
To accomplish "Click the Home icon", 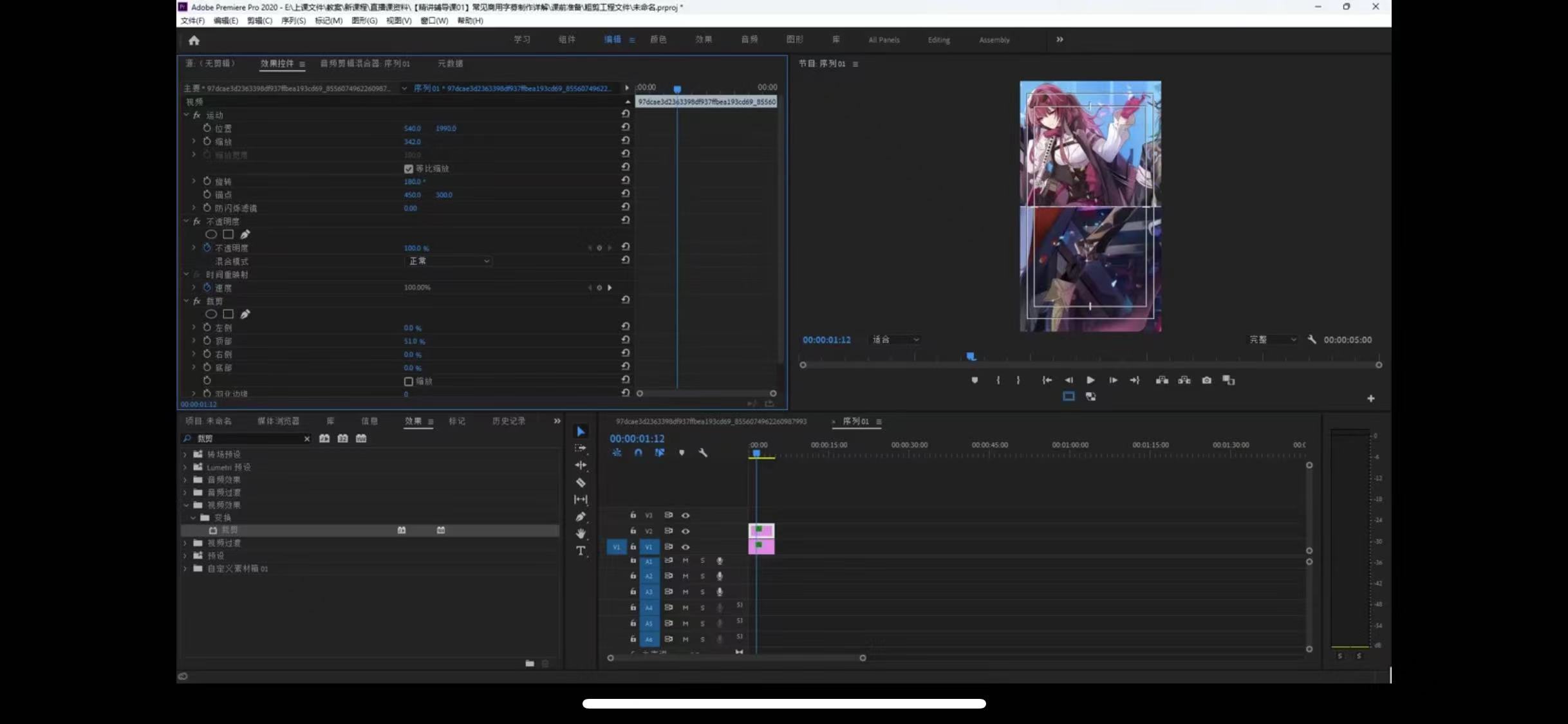I will [x=194, y=40].
